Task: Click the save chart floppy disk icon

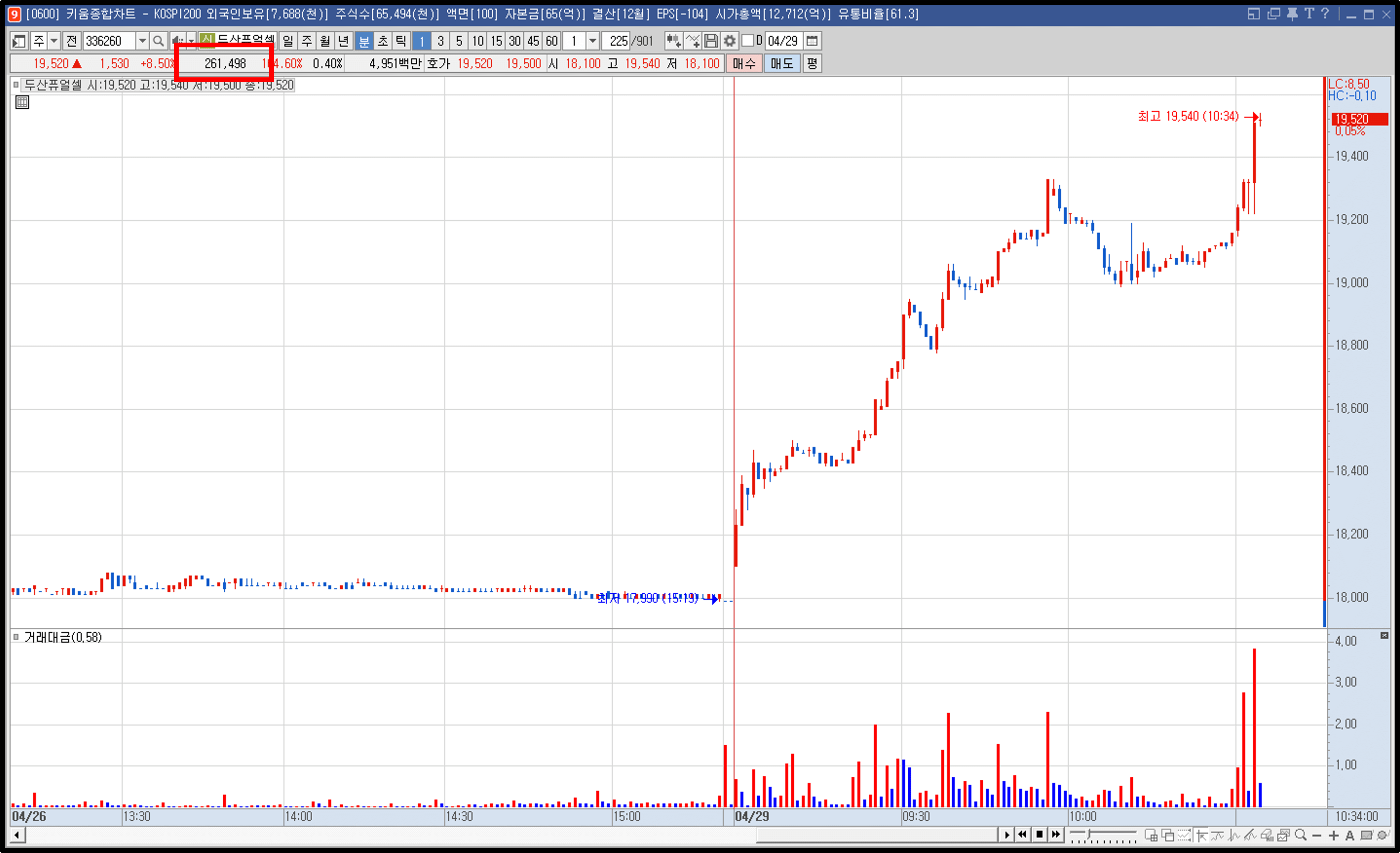Action: coord(711,41)
